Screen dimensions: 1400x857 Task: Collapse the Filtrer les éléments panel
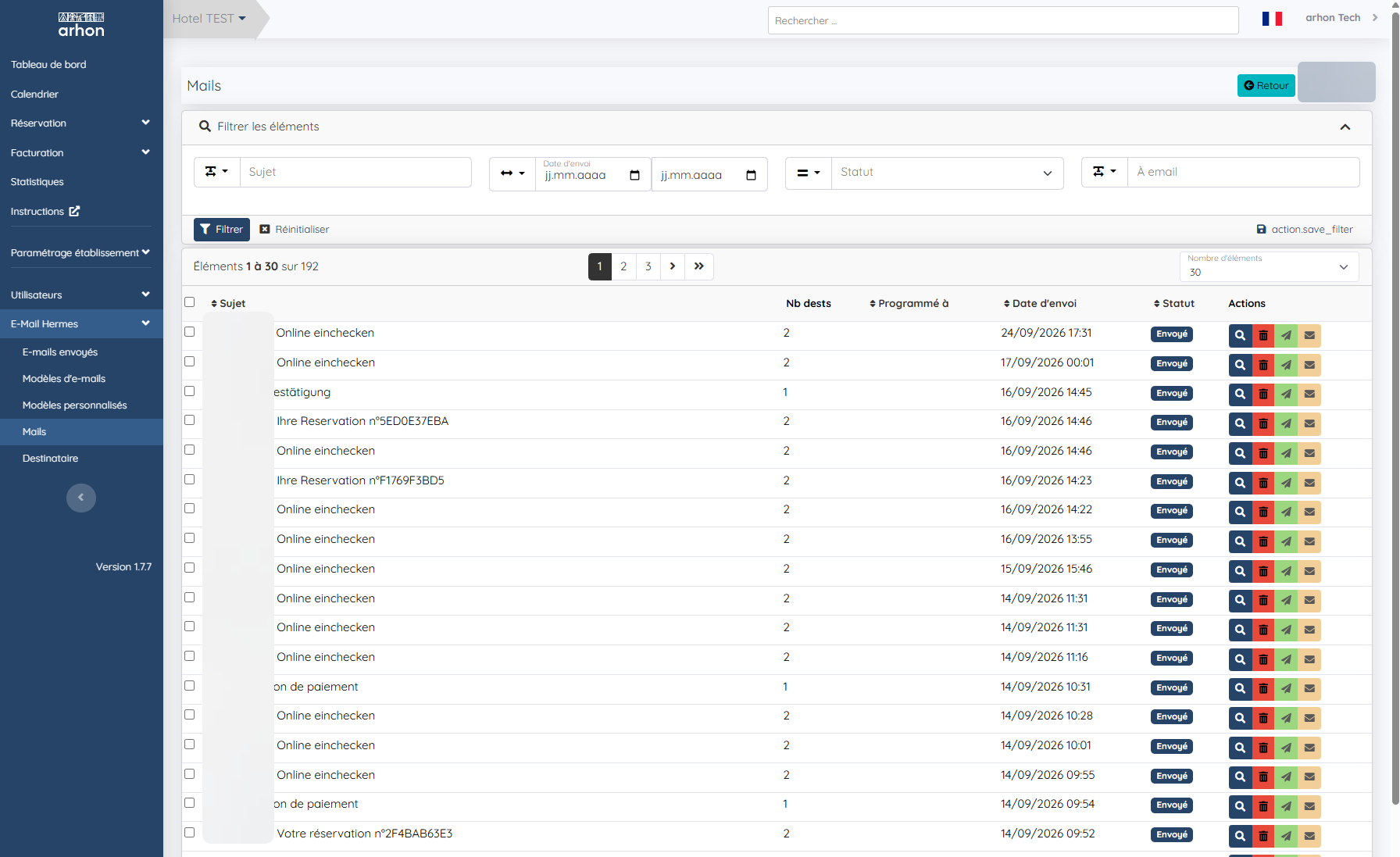pos(1345,127)
